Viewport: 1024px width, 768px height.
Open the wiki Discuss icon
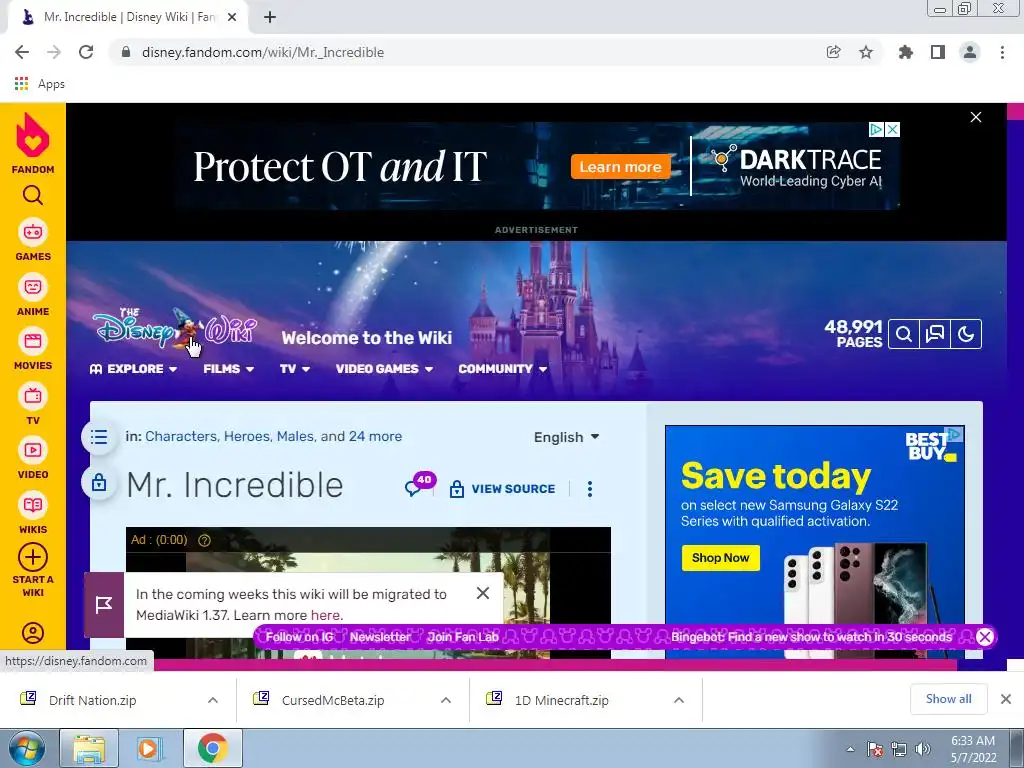[935, 334]
